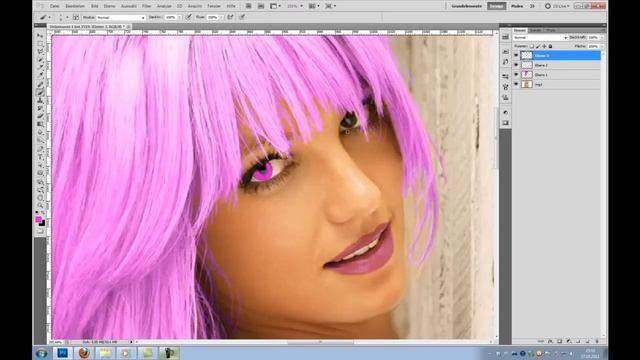The height and width of the screenshot is (360, 640).
Task: Open the Arrange Documents dropdown
Action: [315, 6]
